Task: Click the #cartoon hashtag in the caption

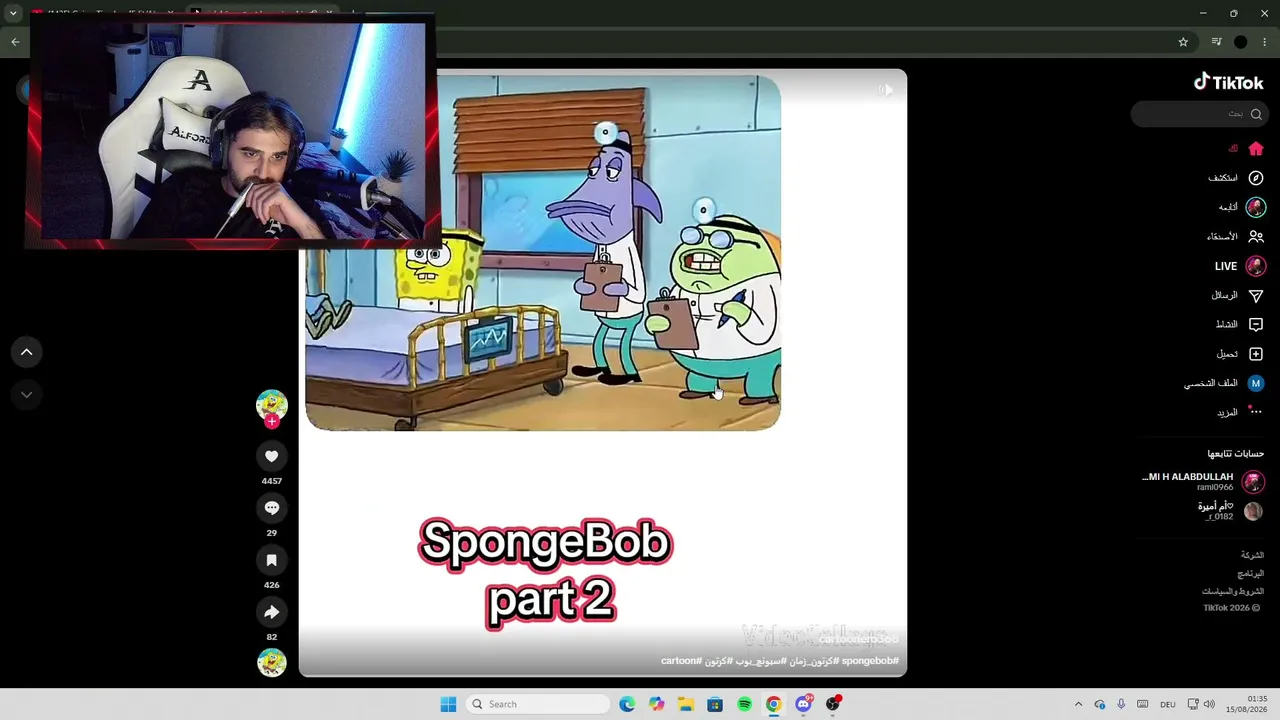Action: [x=681, y=661]
